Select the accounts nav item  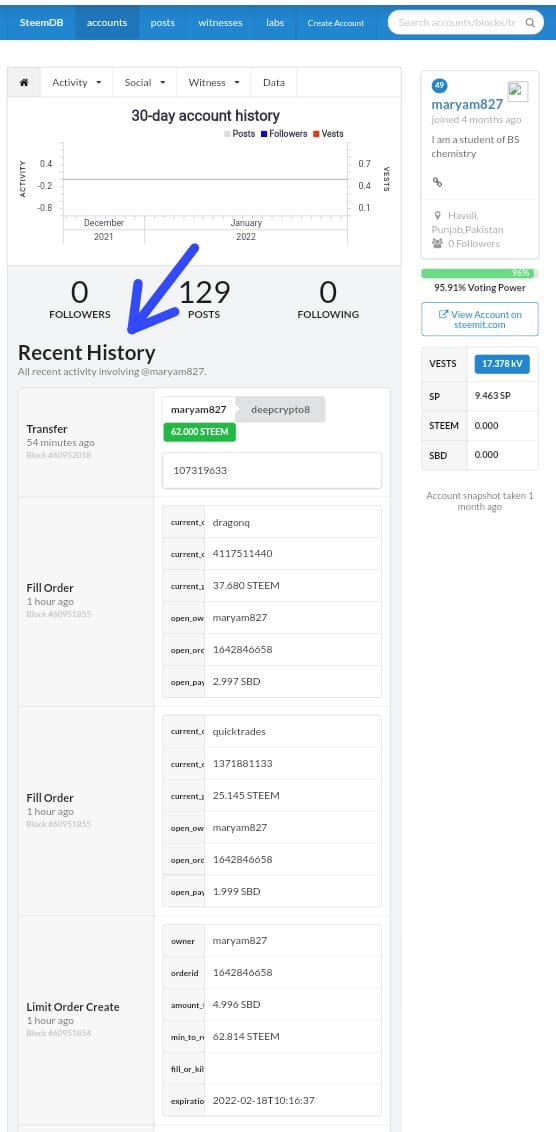[107, 22]
